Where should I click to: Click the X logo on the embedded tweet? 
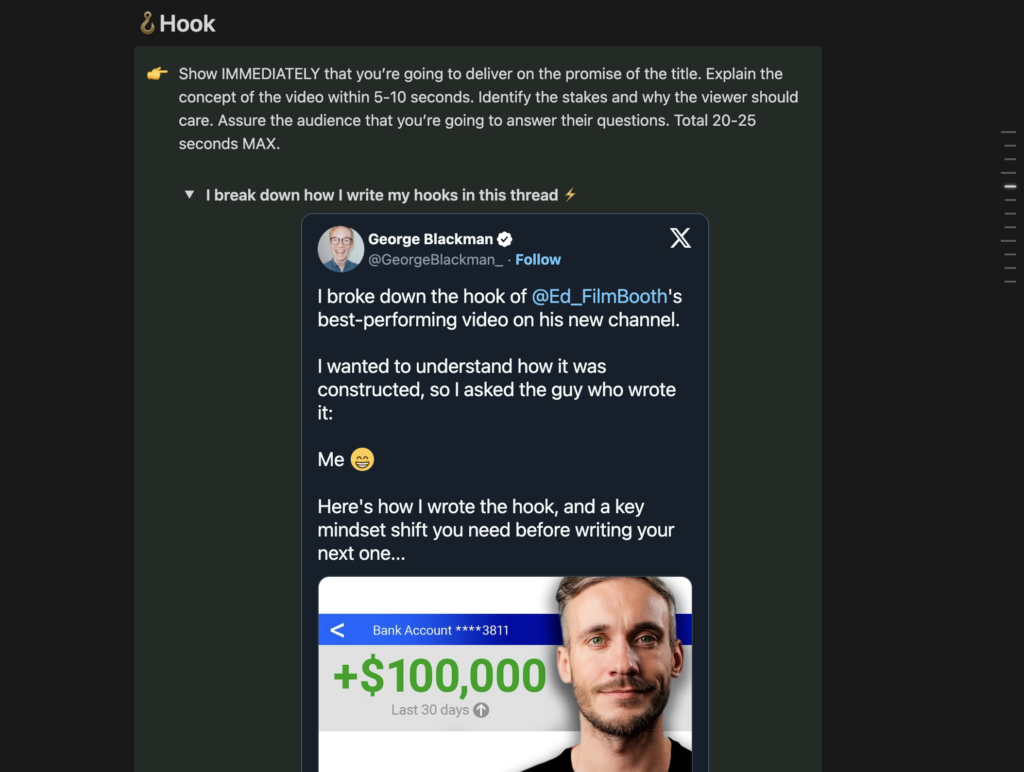click(x=680, y=238)
